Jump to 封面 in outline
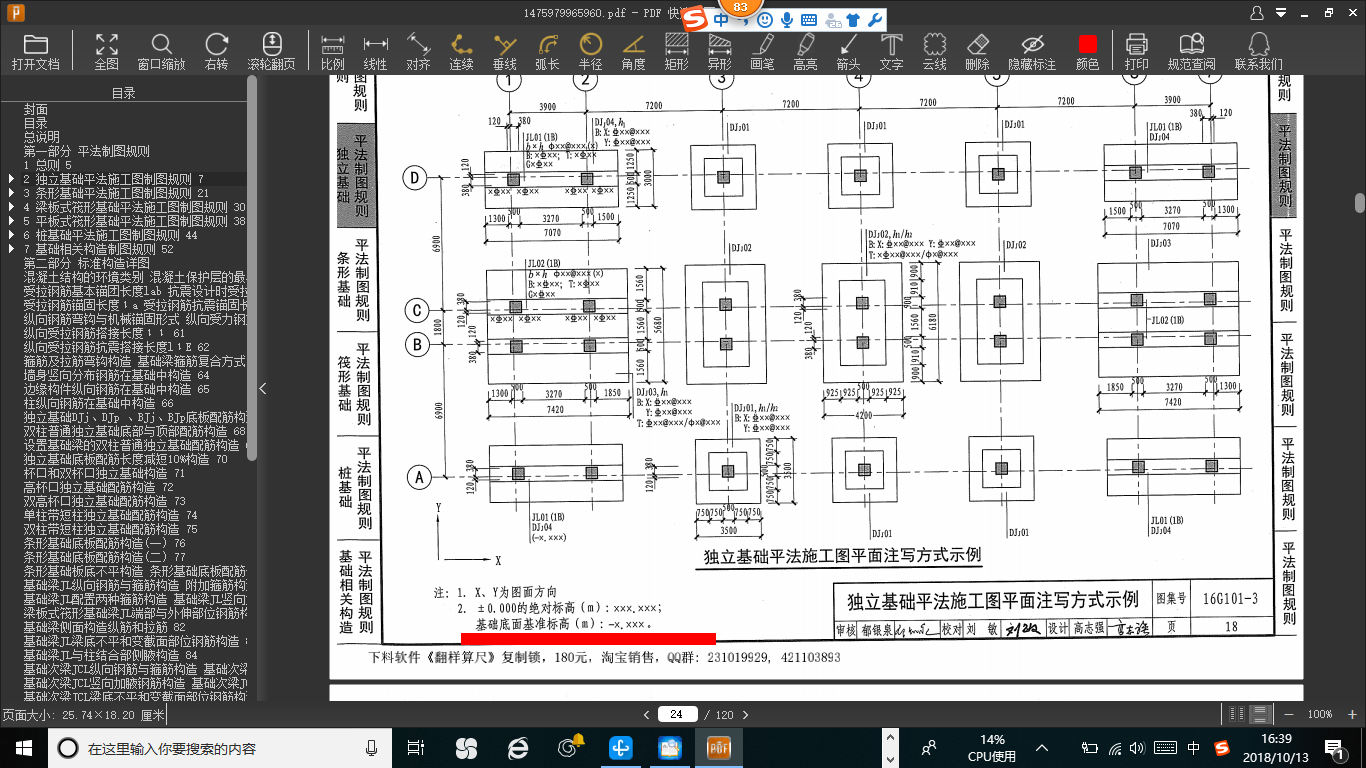This screenshot has width=1366, height=768. point(36,109)
